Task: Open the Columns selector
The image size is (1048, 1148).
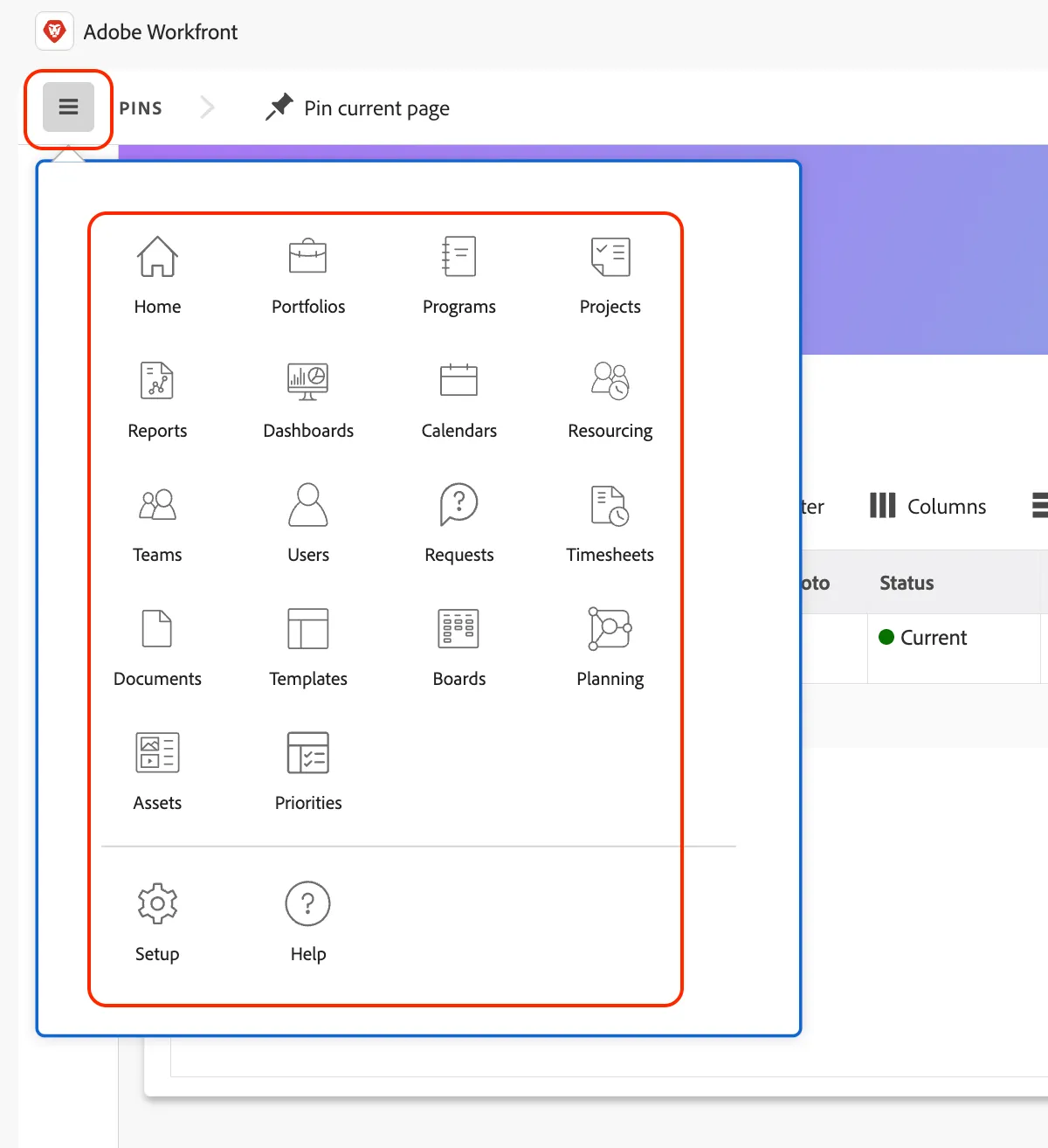Action: click(x=927, y=506)
